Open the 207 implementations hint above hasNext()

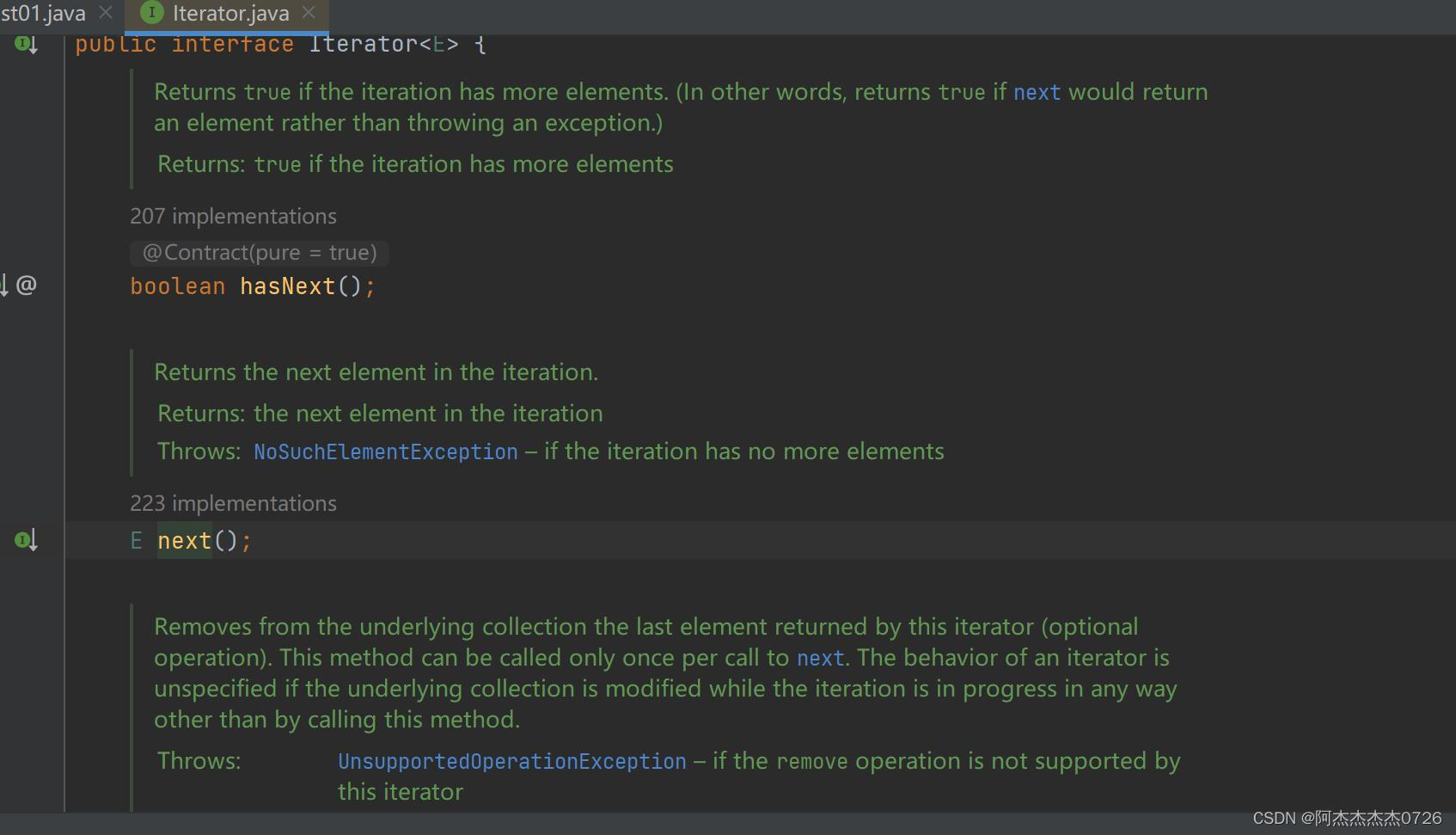(x=233, y=216)
